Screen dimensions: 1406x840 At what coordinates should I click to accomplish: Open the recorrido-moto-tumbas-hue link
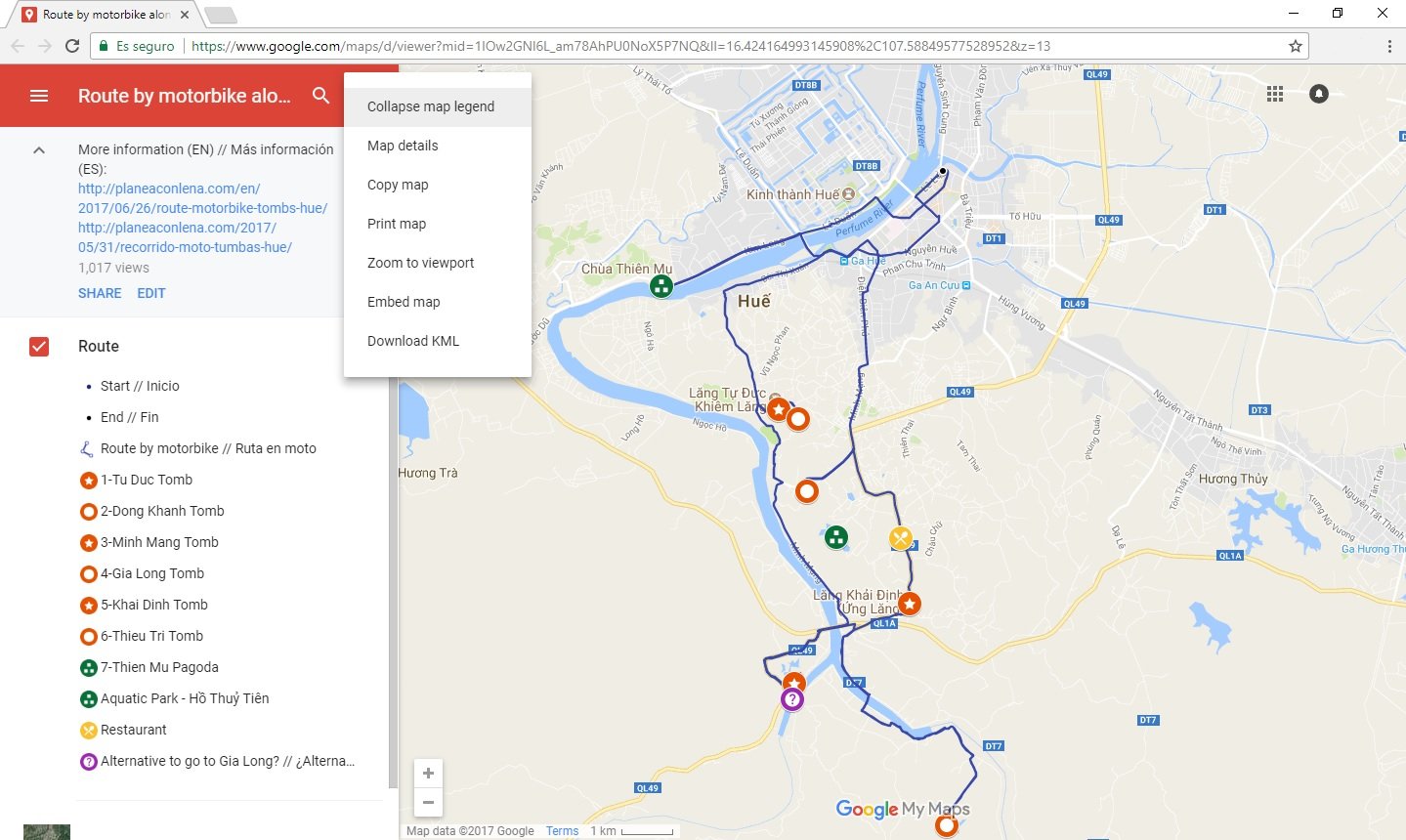(x=185, y=237)
